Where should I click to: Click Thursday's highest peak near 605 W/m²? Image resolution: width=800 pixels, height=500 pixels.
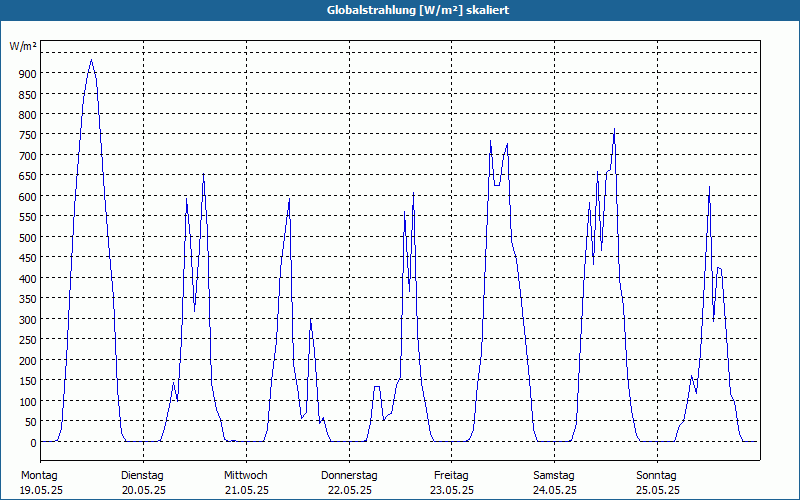click(413, 193)
